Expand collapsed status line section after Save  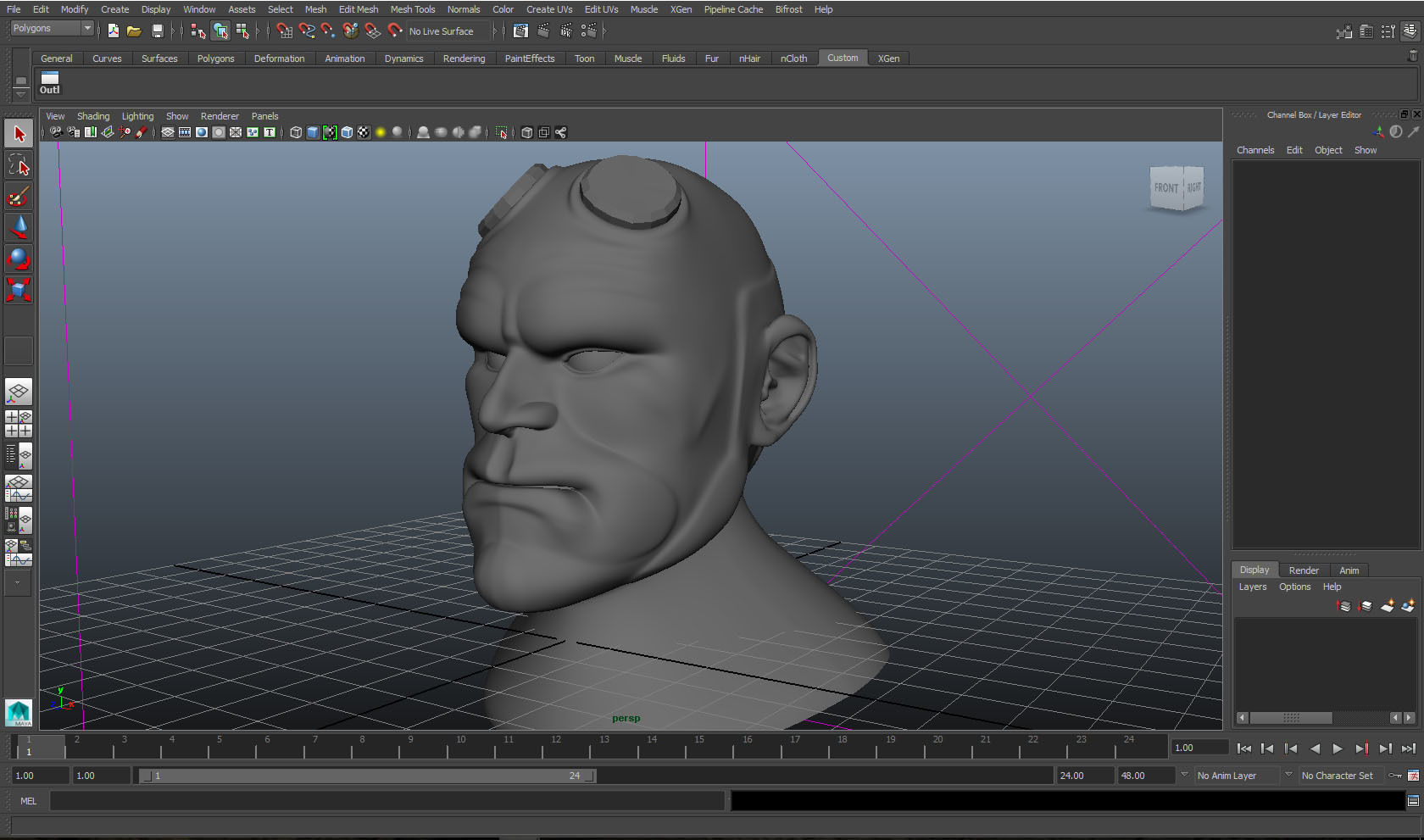coord(175,31)
